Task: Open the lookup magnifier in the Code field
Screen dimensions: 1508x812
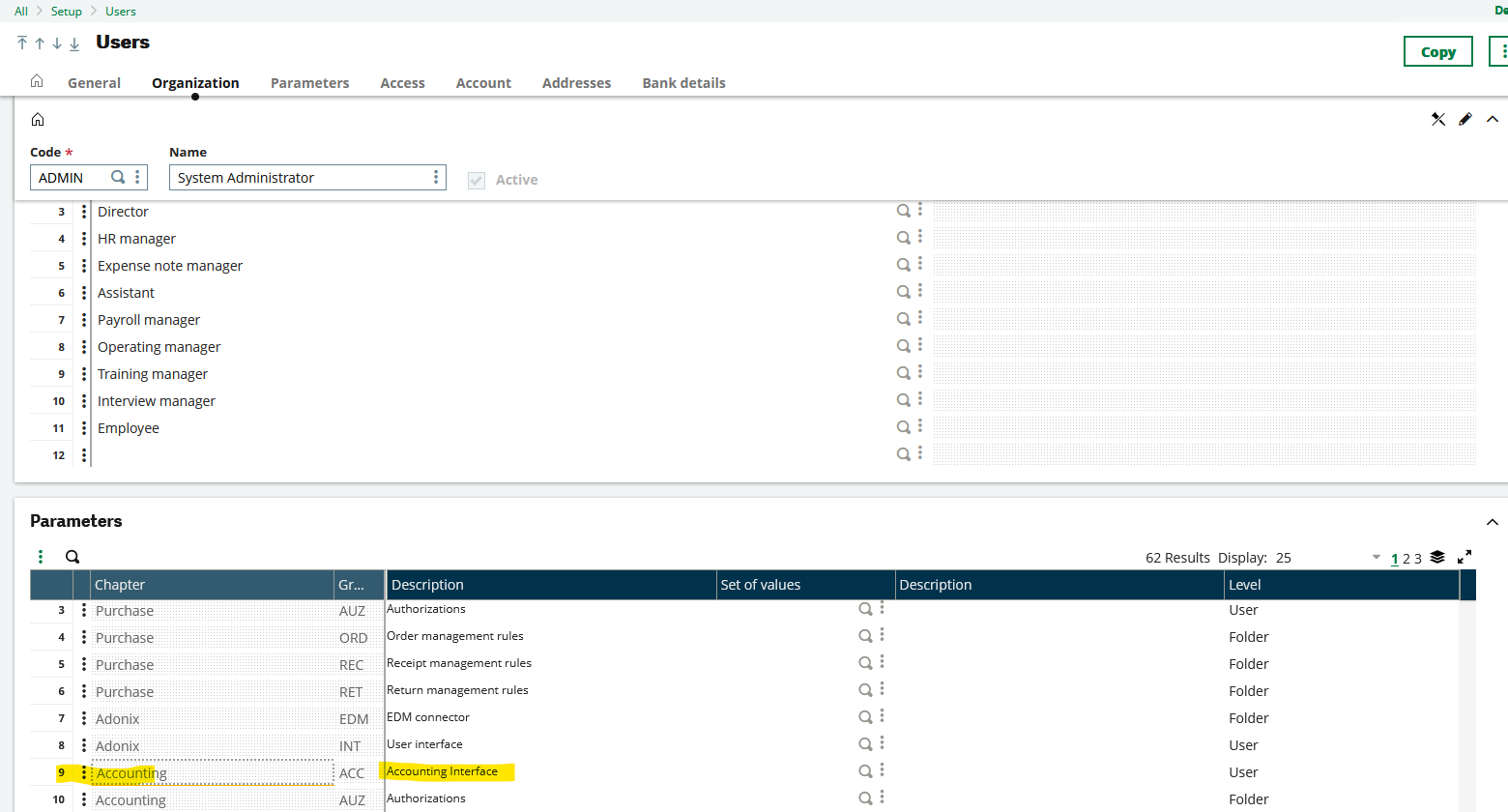Action: 120,177
